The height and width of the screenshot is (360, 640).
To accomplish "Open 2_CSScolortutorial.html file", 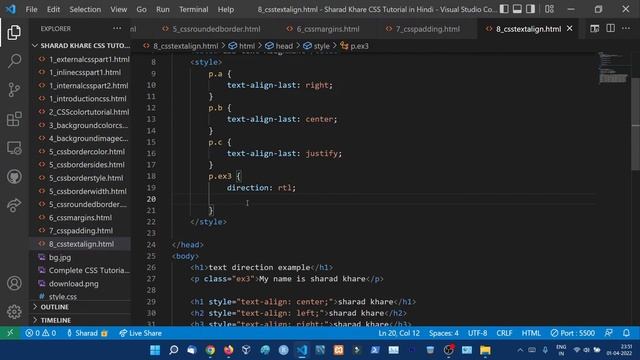I will point(81,112).
